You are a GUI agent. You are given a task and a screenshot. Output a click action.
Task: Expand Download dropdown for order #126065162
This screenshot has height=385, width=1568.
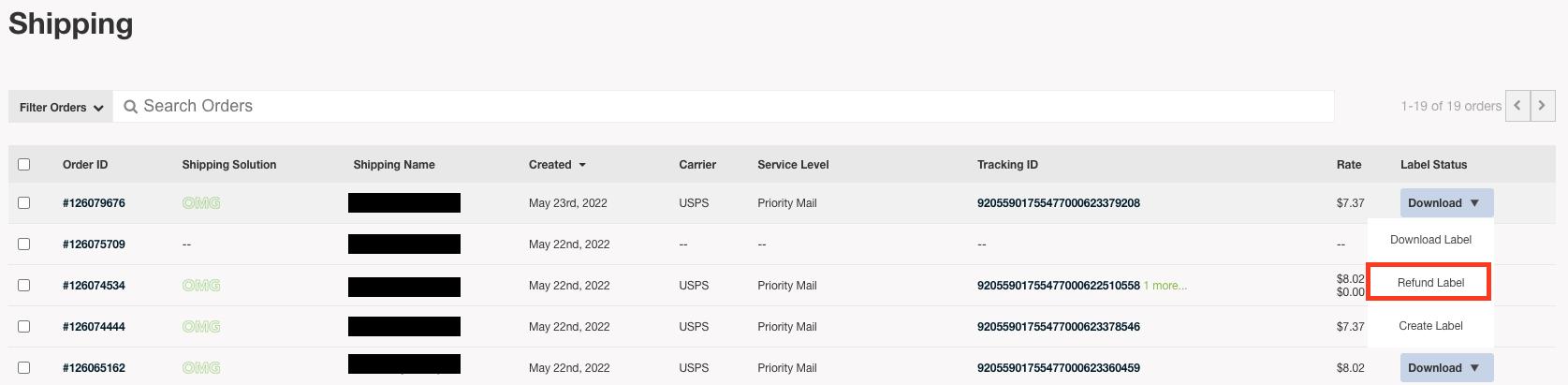(x=1446, y=368)
